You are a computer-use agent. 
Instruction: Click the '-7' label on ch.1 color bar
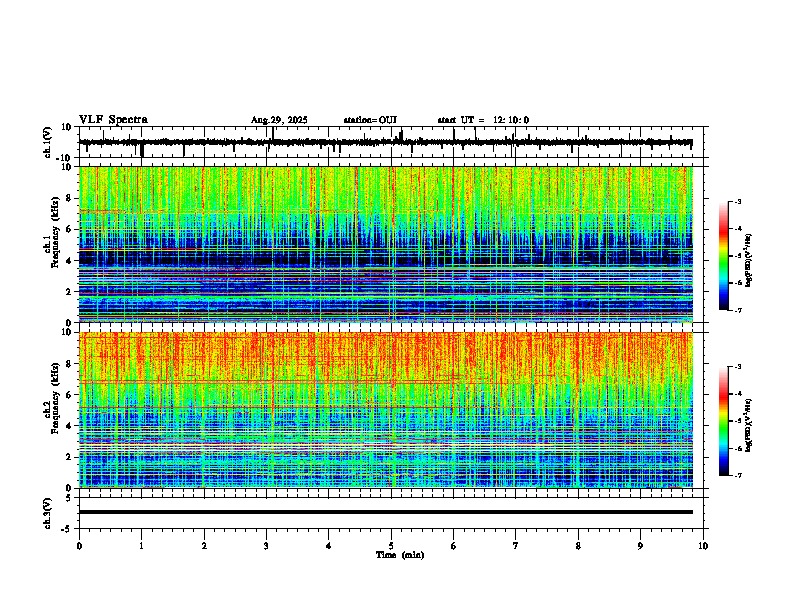click(737, 310)
